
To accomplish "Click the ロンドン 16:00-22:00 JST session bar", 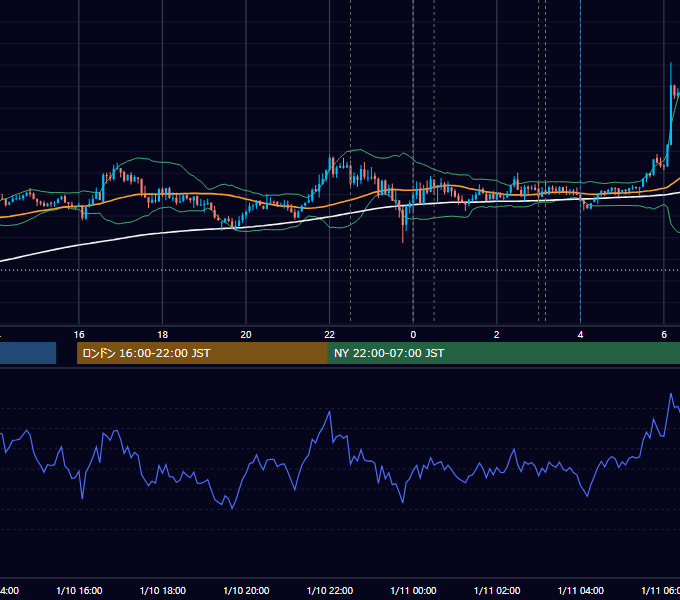I will 202,353.
